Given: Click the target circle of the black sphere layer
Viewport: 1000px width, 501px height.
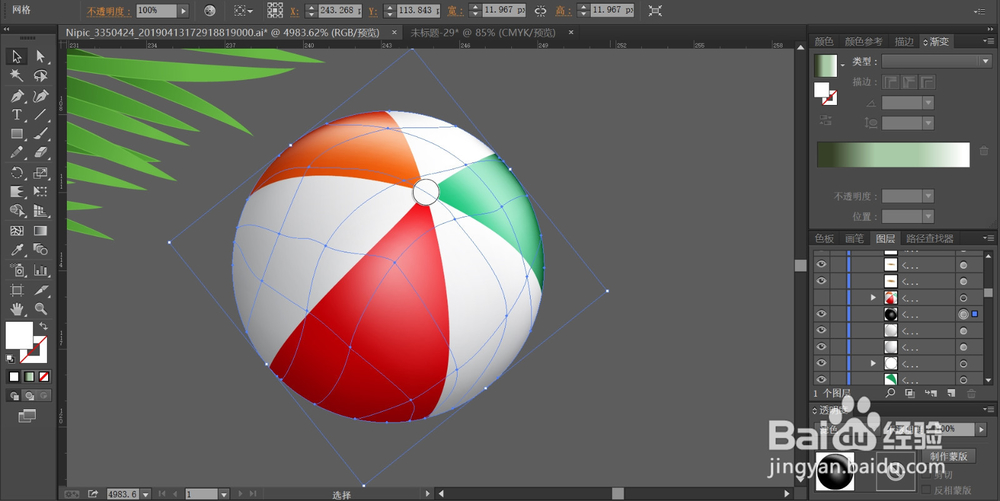Looking at the screenshot, I should pyautogui.click(x=963, y=314).
